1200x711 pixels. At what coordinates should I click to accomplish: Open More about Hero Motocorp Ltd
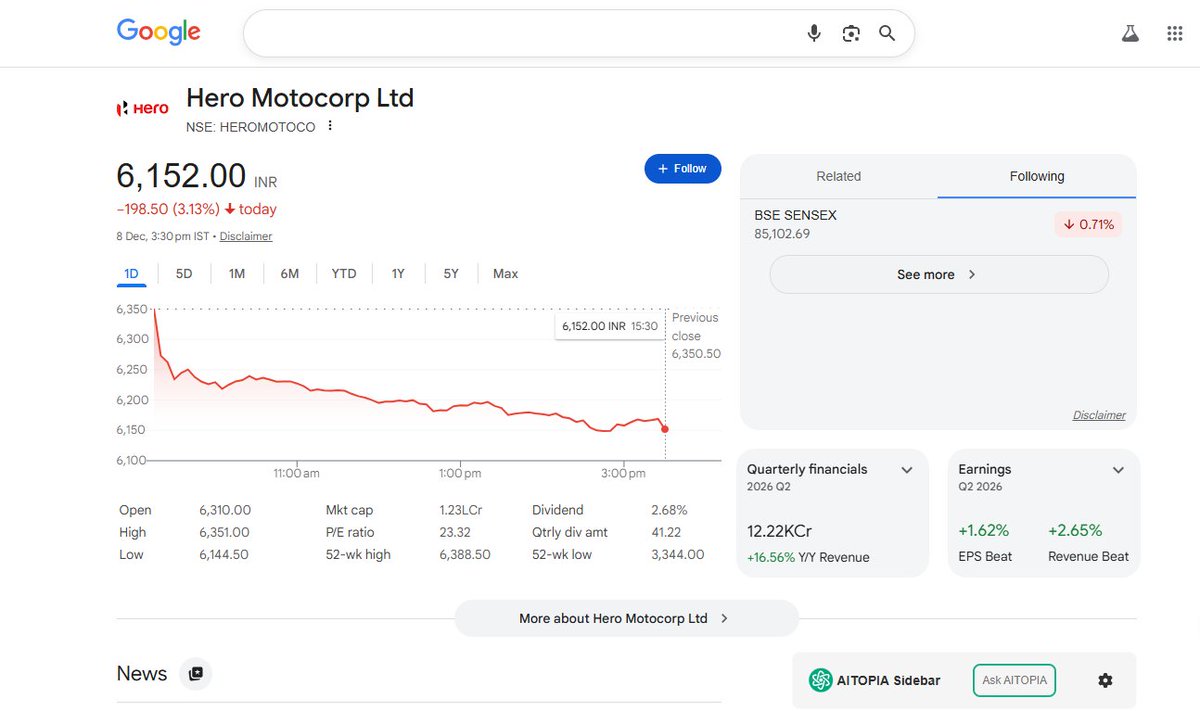point(626,618)
